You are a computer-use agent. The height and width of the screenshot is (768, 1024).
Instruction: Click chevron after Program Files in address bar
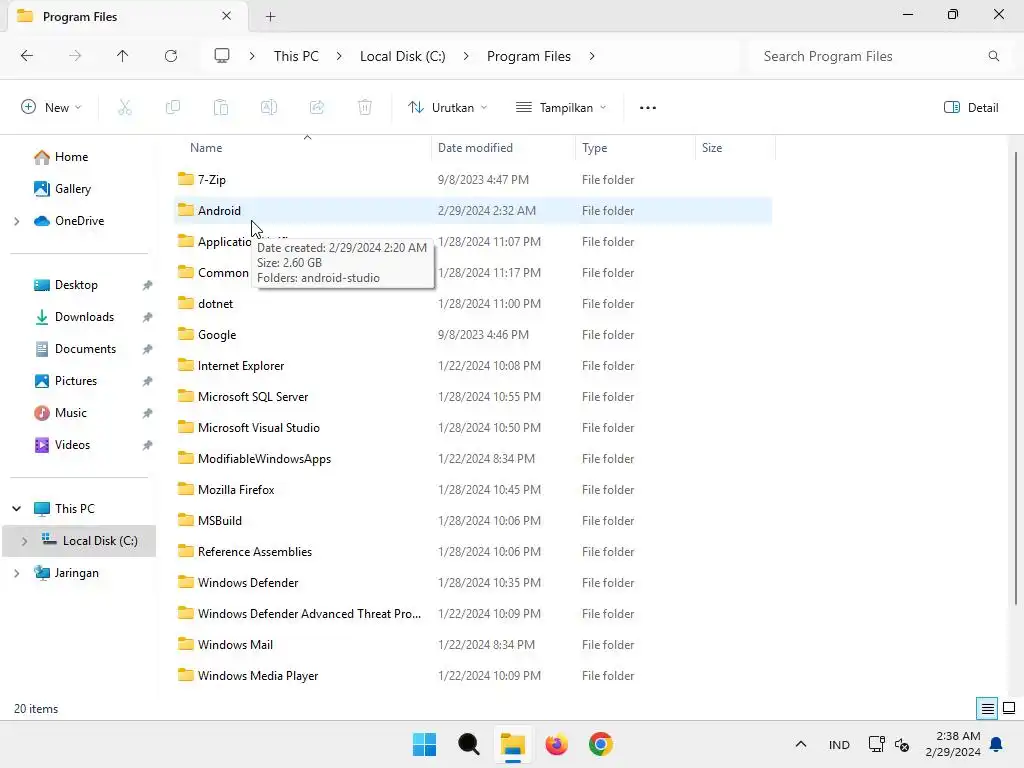tap(592, 56)
